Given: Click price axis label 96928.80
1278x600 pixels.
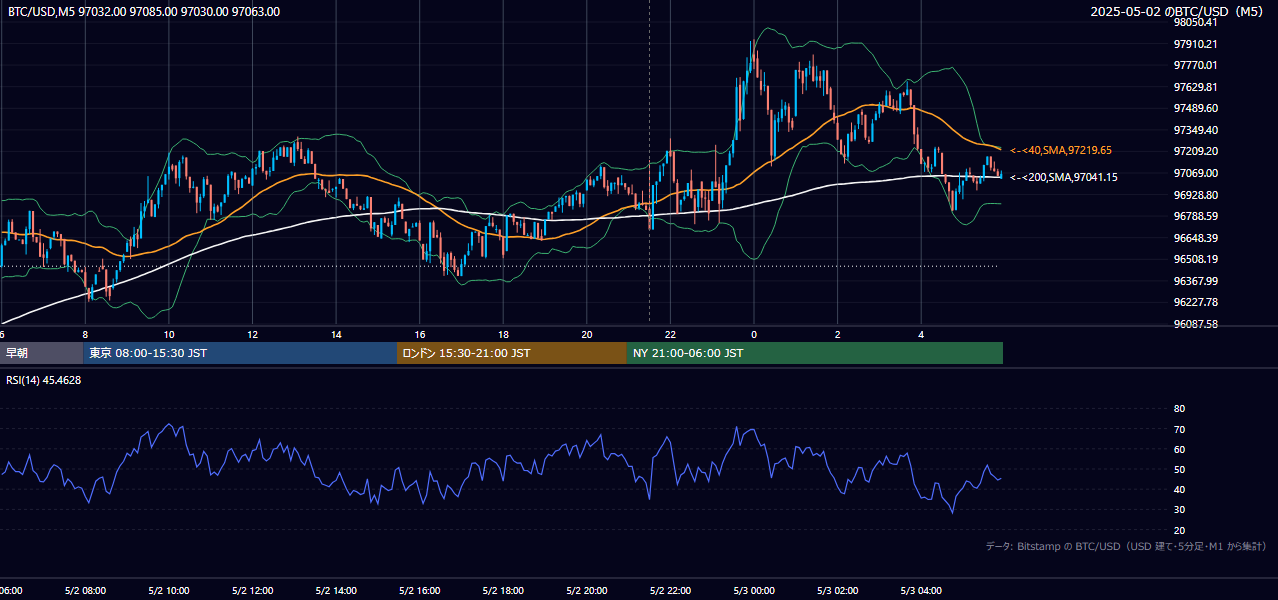Looking at the screenshot, I should tap(1196, 195).
